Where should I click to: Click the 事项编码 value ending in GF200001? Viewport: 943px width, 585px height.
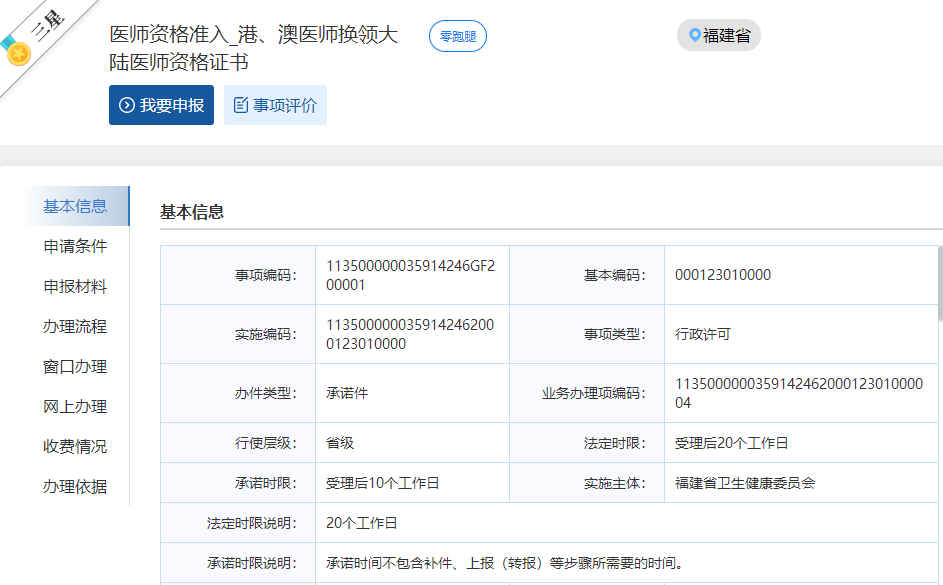410,275
